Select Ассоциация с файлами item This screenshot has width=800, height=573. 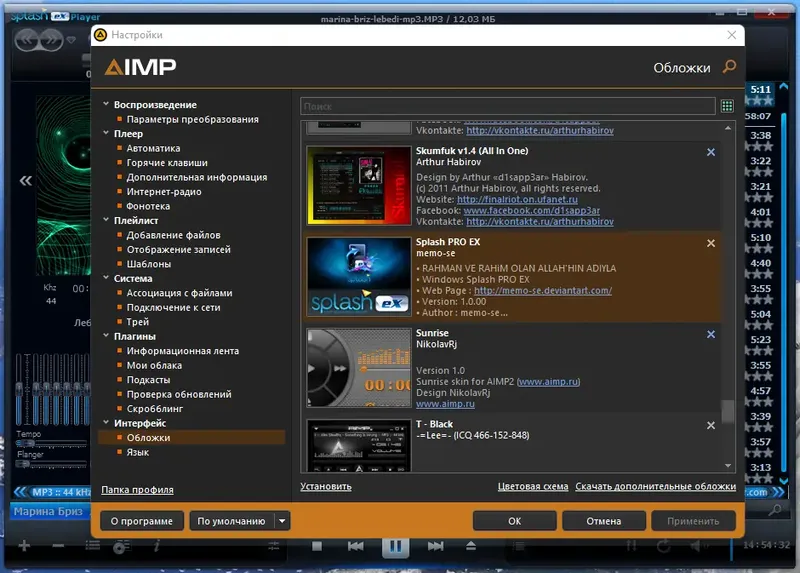(179, 293)
